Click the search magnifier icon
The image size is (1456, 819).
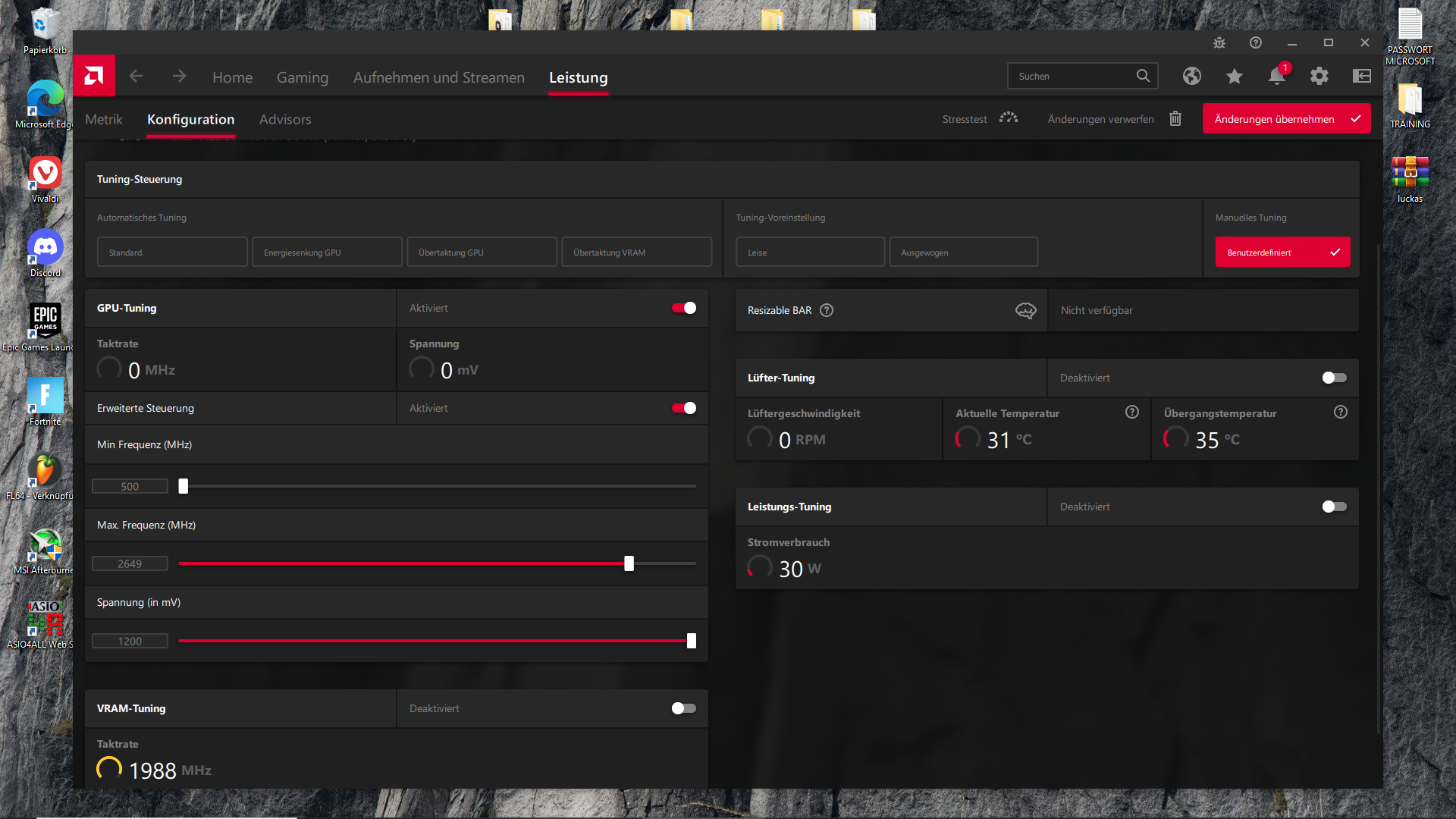point(1143,76)
